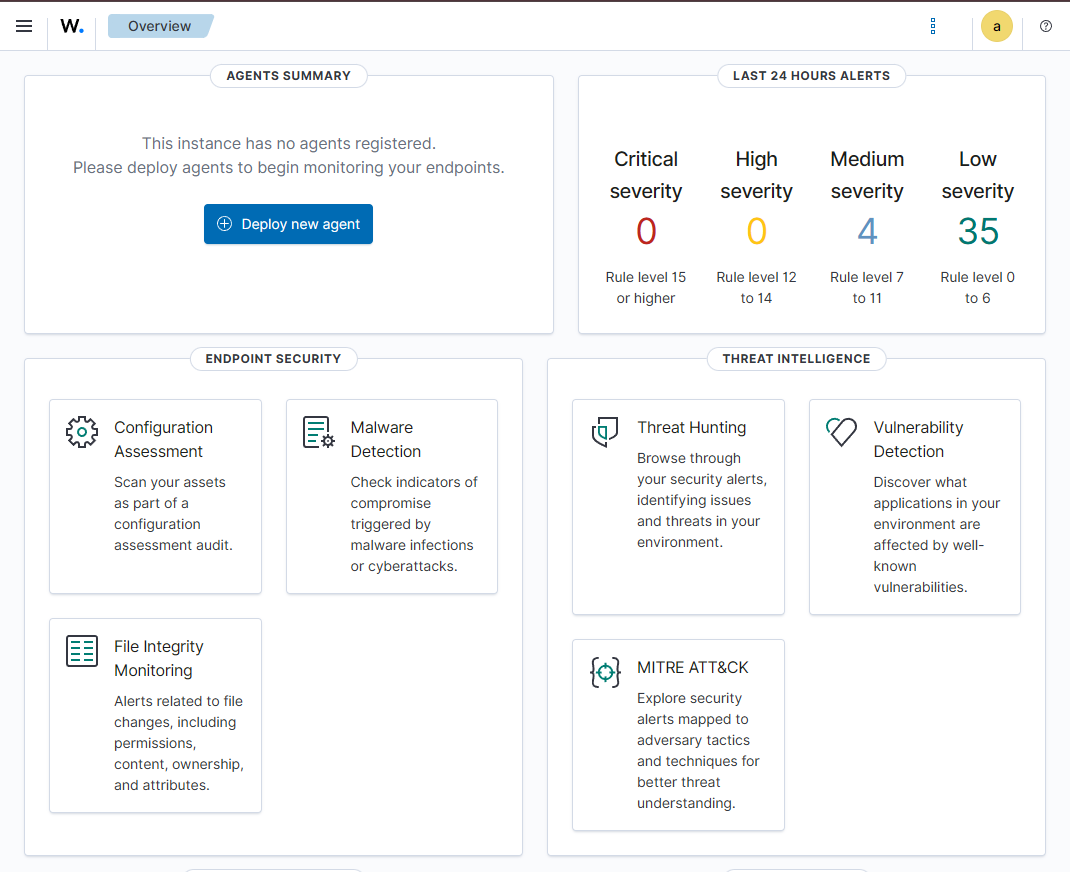Click the vertical dots icon in the header
Image resolution: width=1070 pixels, height=872 pixels.
click(x=933, y=26)
